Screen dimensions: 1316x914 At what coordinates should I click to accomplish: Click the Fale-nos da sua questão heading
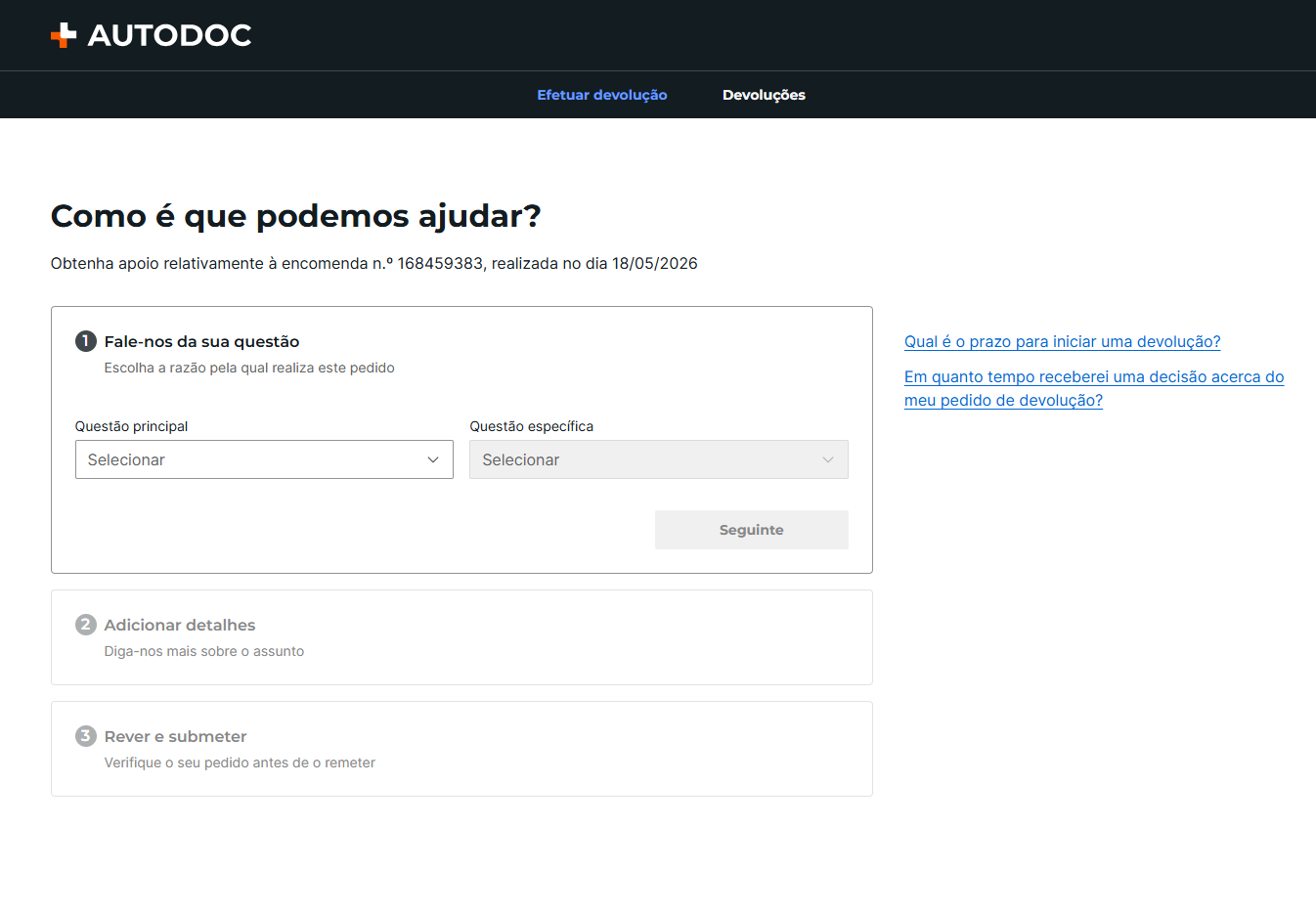click(202, 341)
